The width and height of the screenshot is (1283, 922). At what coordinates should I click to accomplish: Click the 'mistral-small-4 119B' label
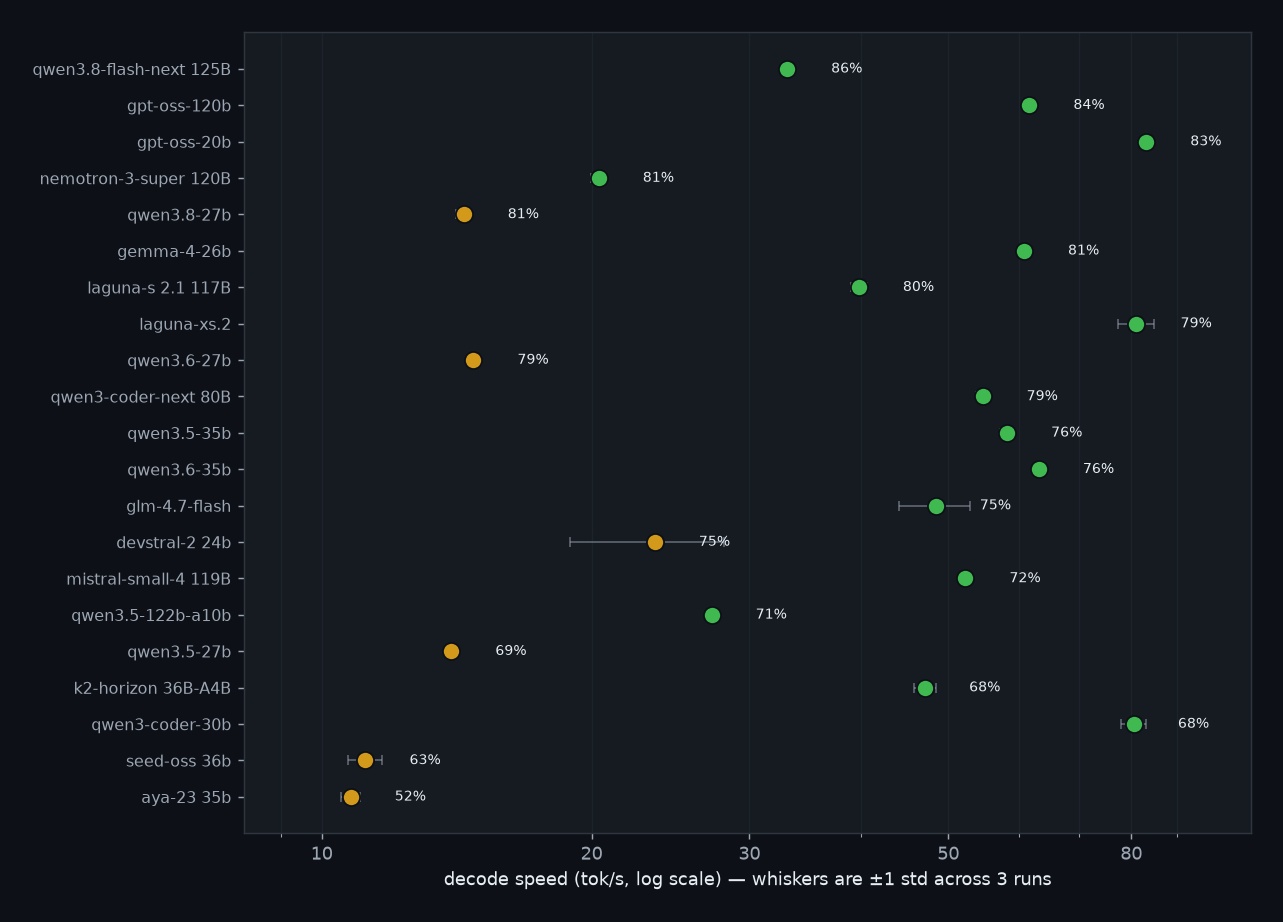pos(149,579)
